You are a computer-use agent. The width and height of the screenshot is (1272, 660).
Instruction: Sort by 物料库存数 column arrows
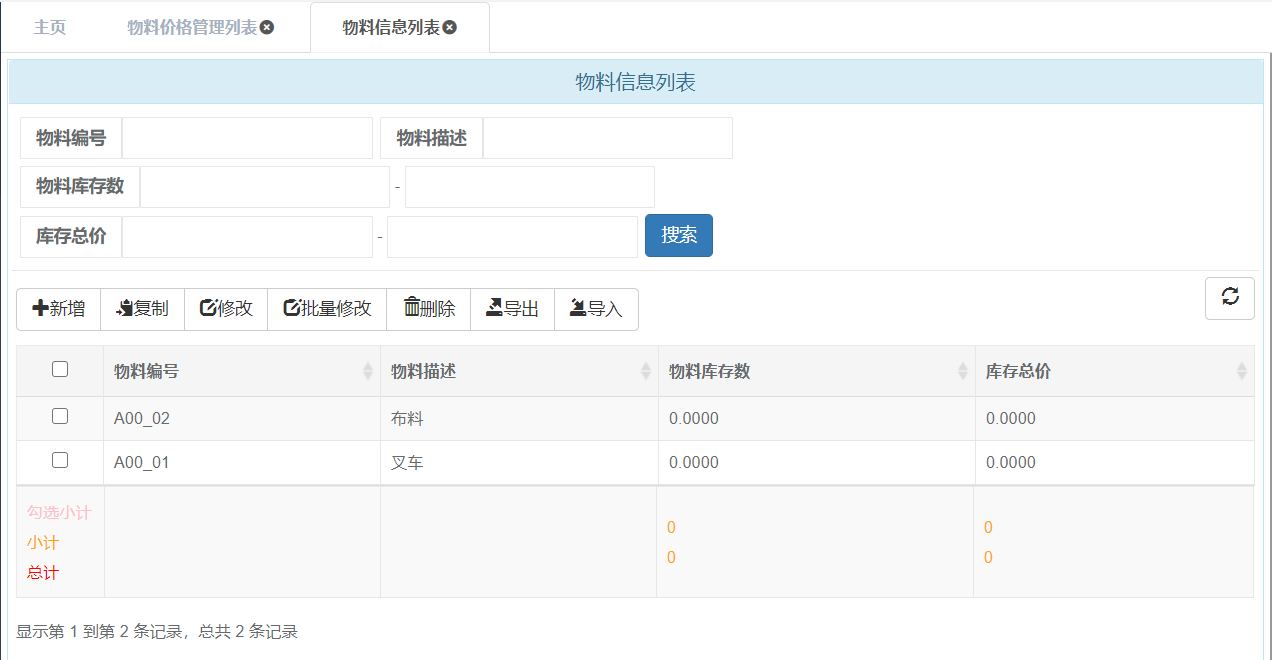[x=963, y=371]
